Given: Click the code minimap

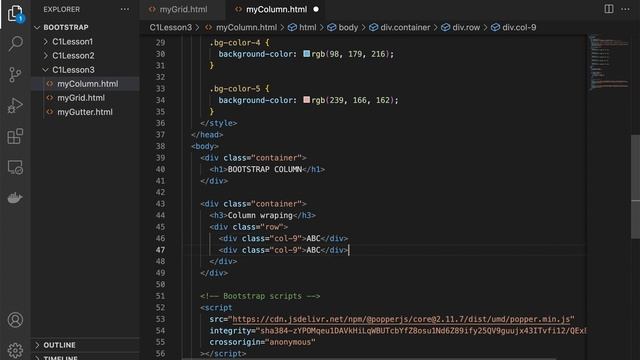Looking at the screenshot, I should pyautogui.click(x=609, y=61).
